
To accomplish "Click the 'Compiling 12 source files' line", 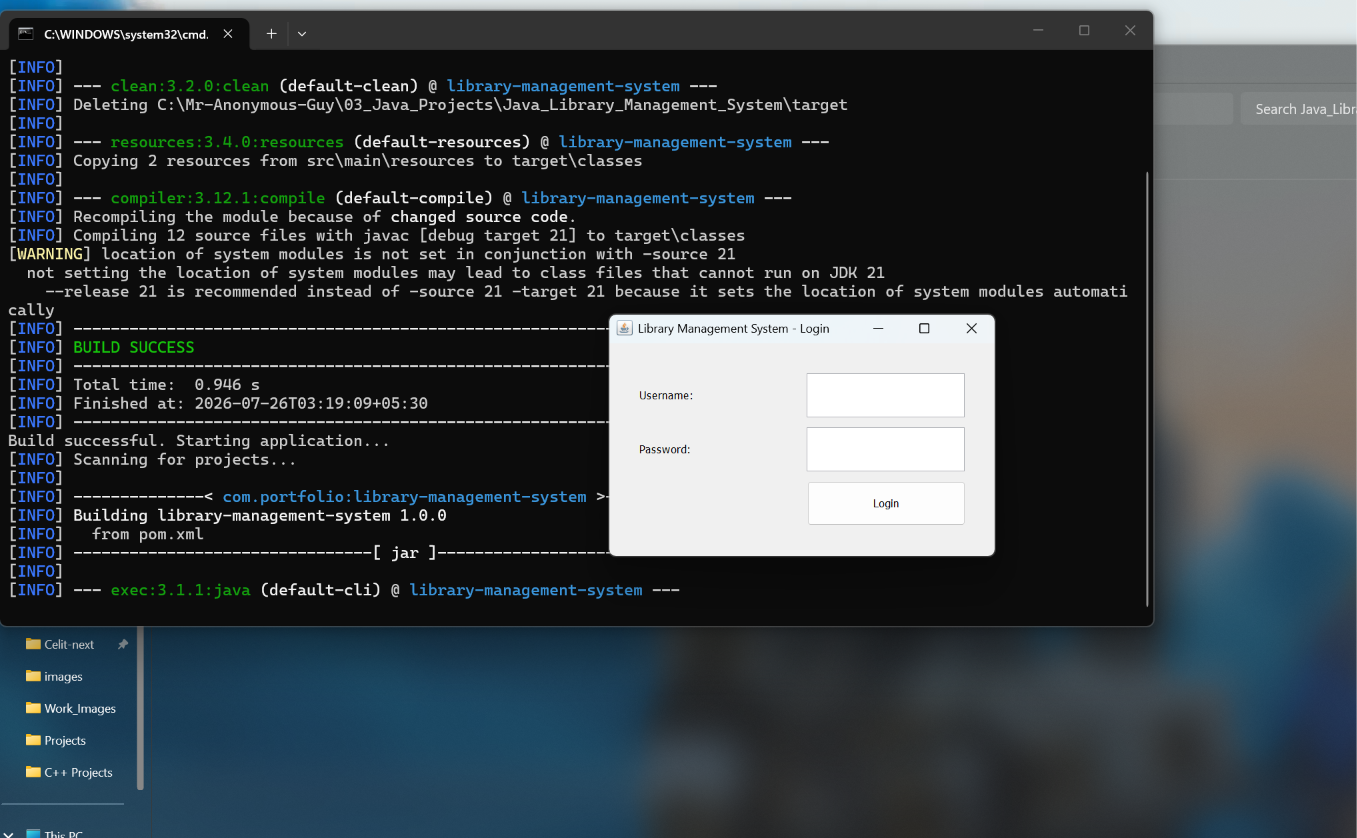I will pyautogui.click(x=409, y=235).
